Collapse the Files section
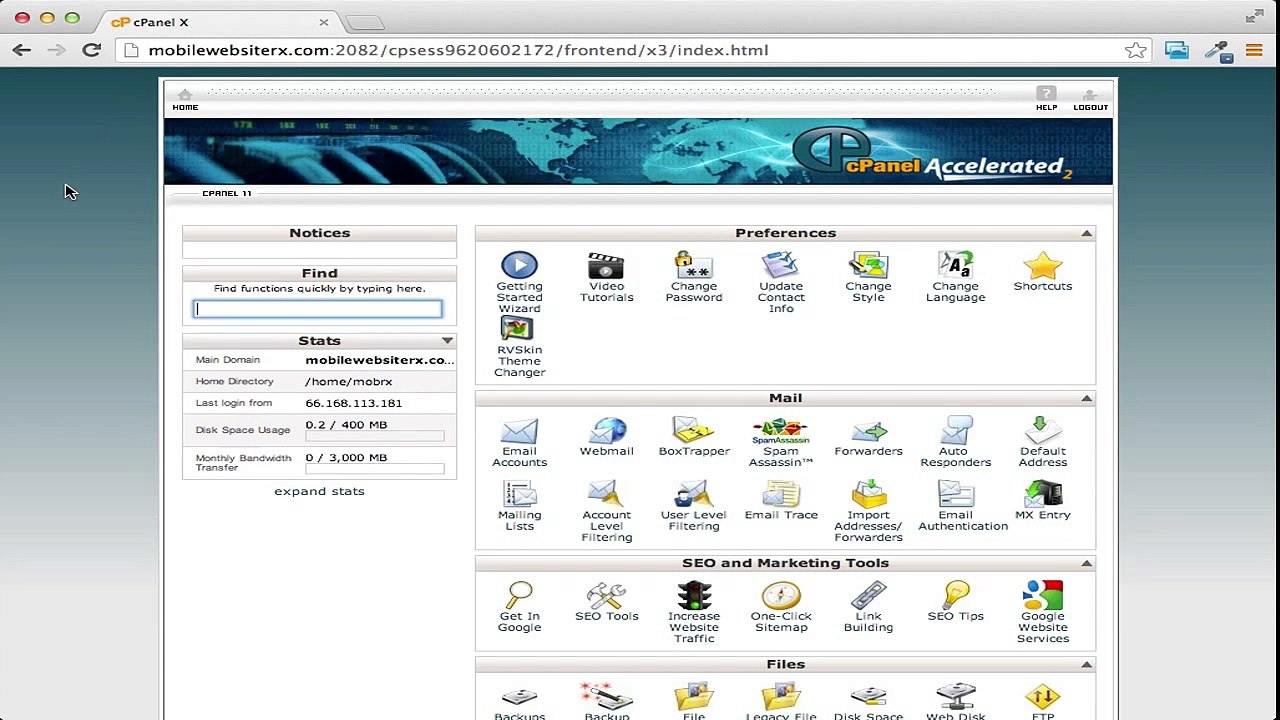1280x720 pixels. pyautogui.click(x=1086, y=664)
